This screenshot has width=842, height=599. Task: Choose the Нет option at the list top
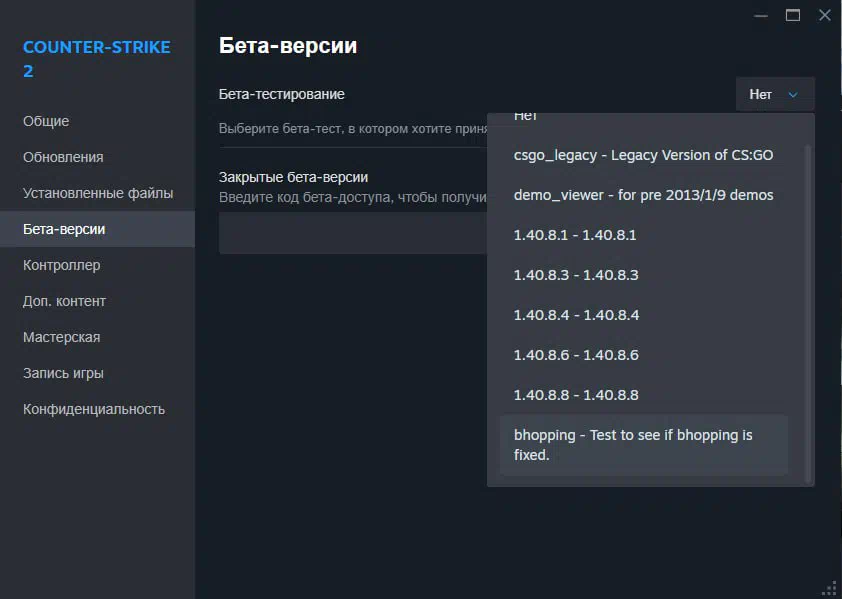[644, 118]
